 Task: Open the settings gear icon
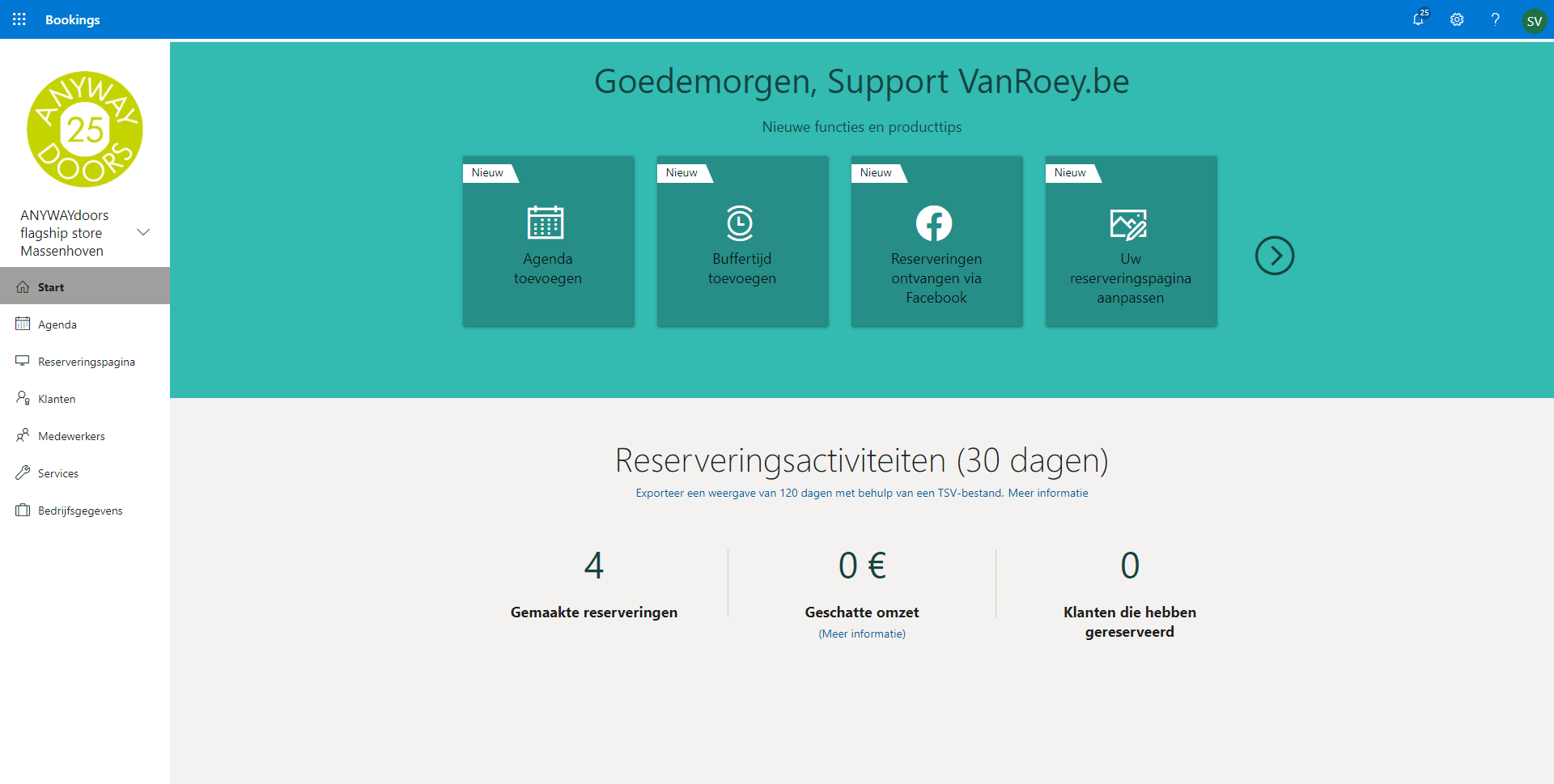click(1457, 19)
